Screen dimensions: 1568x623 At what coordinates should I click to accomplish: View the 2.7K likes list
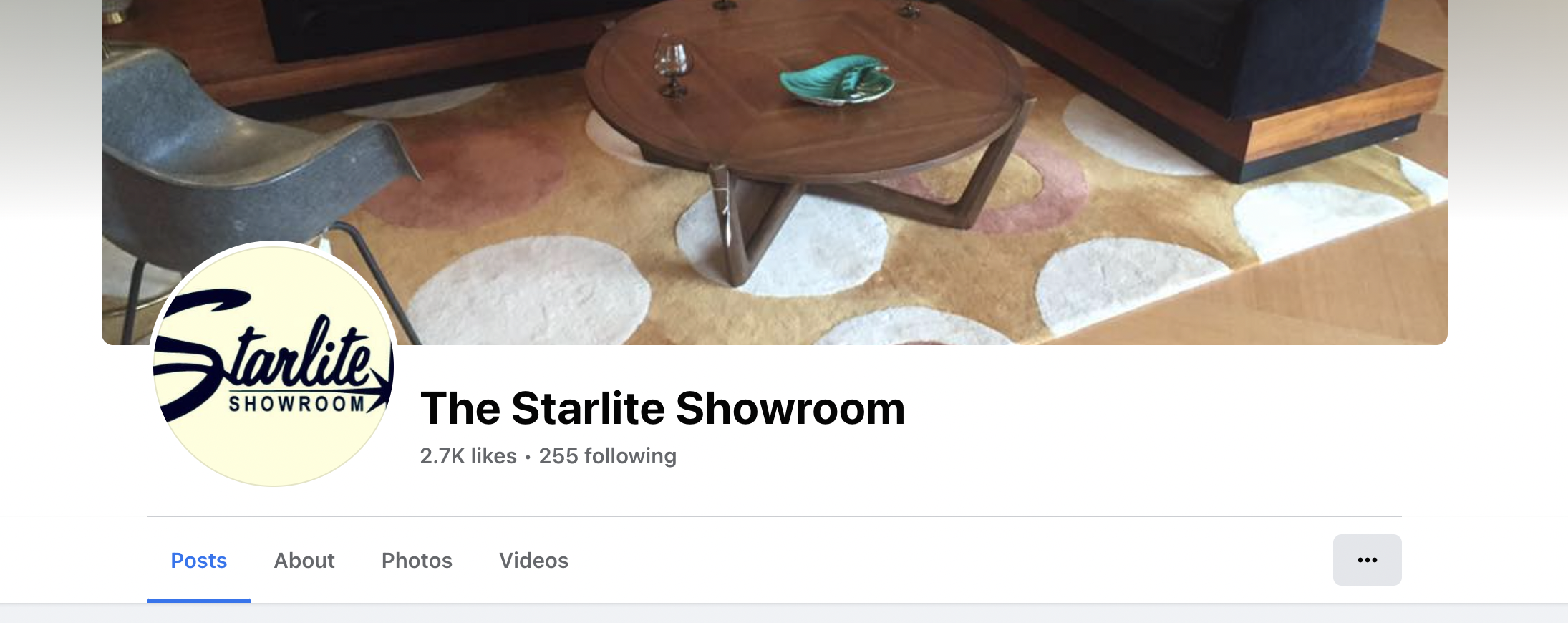(468, 456)
